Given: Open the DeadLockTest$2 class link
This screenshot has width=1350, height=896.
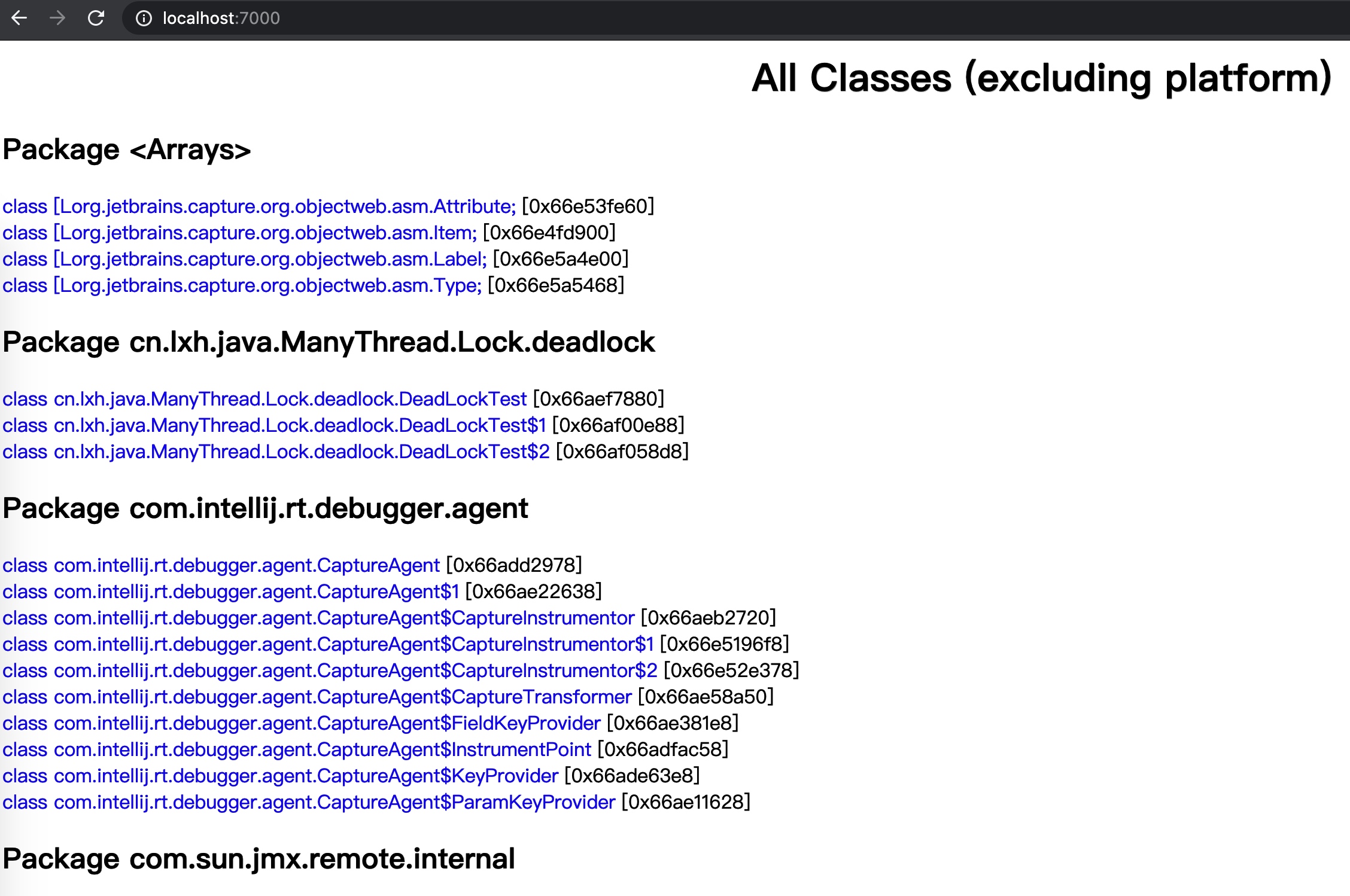Looking at the screenshot, I should click(x=276, y=452).
